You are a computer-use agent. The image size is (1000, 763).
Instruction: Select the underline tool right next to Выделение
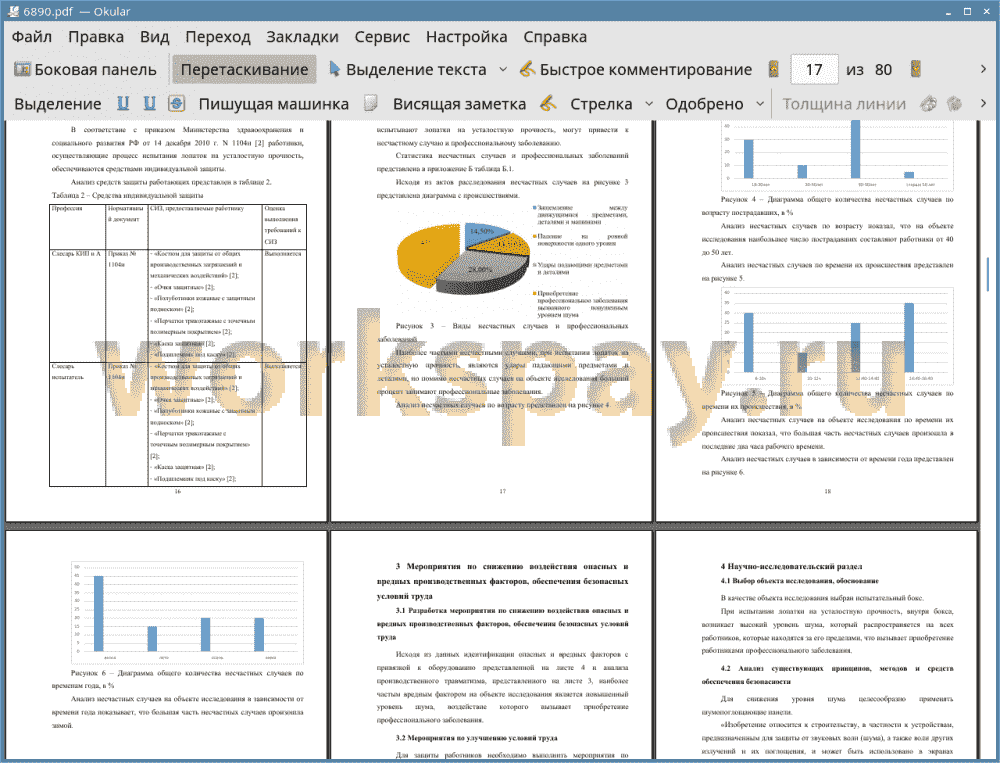123,103
